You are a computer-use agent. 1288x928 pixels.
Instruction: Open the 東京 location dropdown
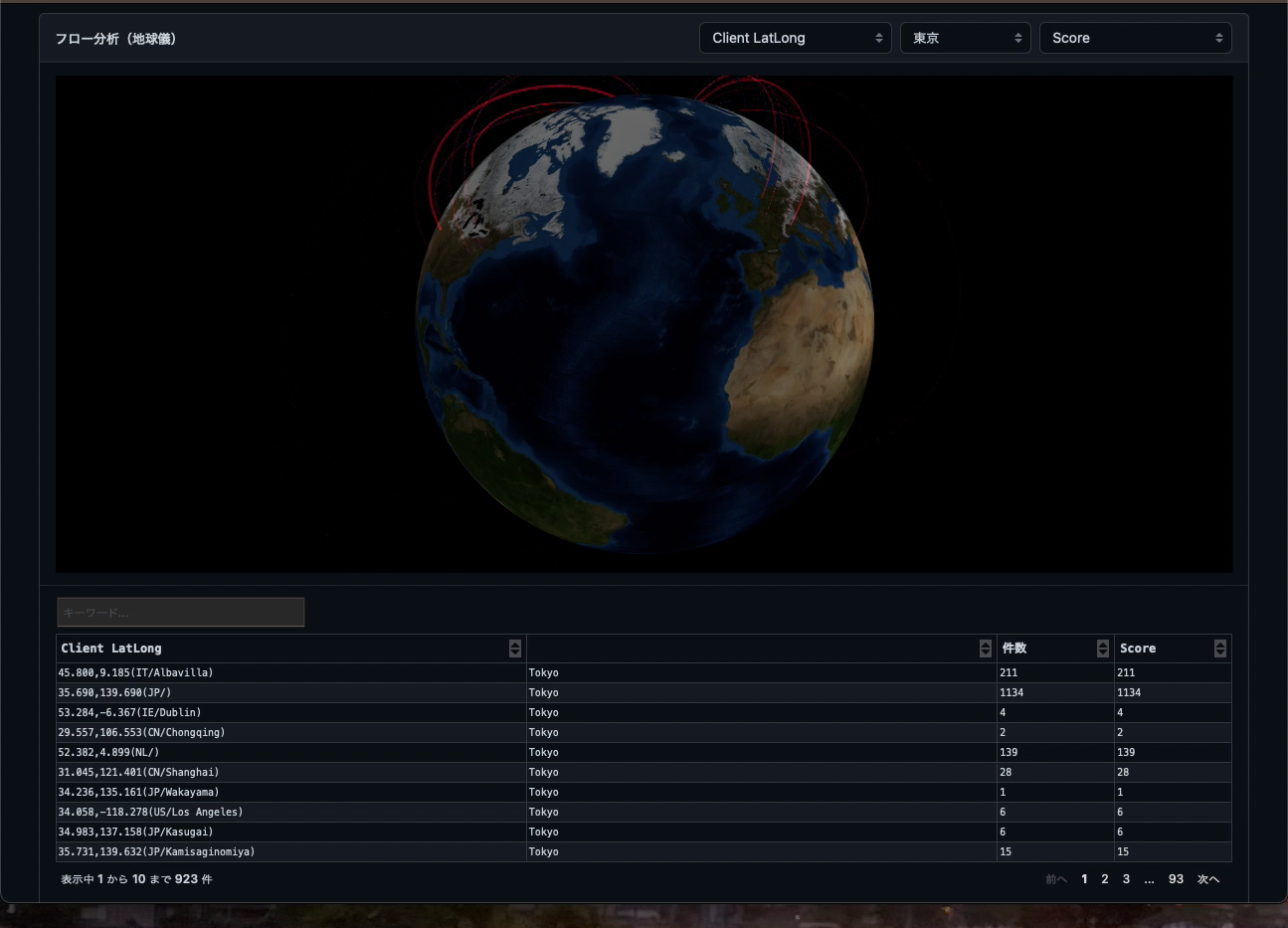click(965, 38)
